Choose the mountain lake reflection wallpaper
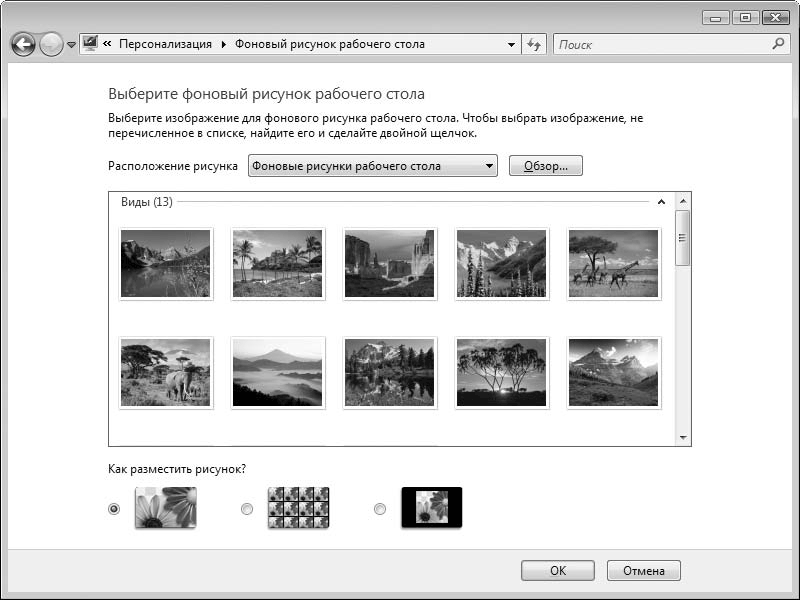 165,263
